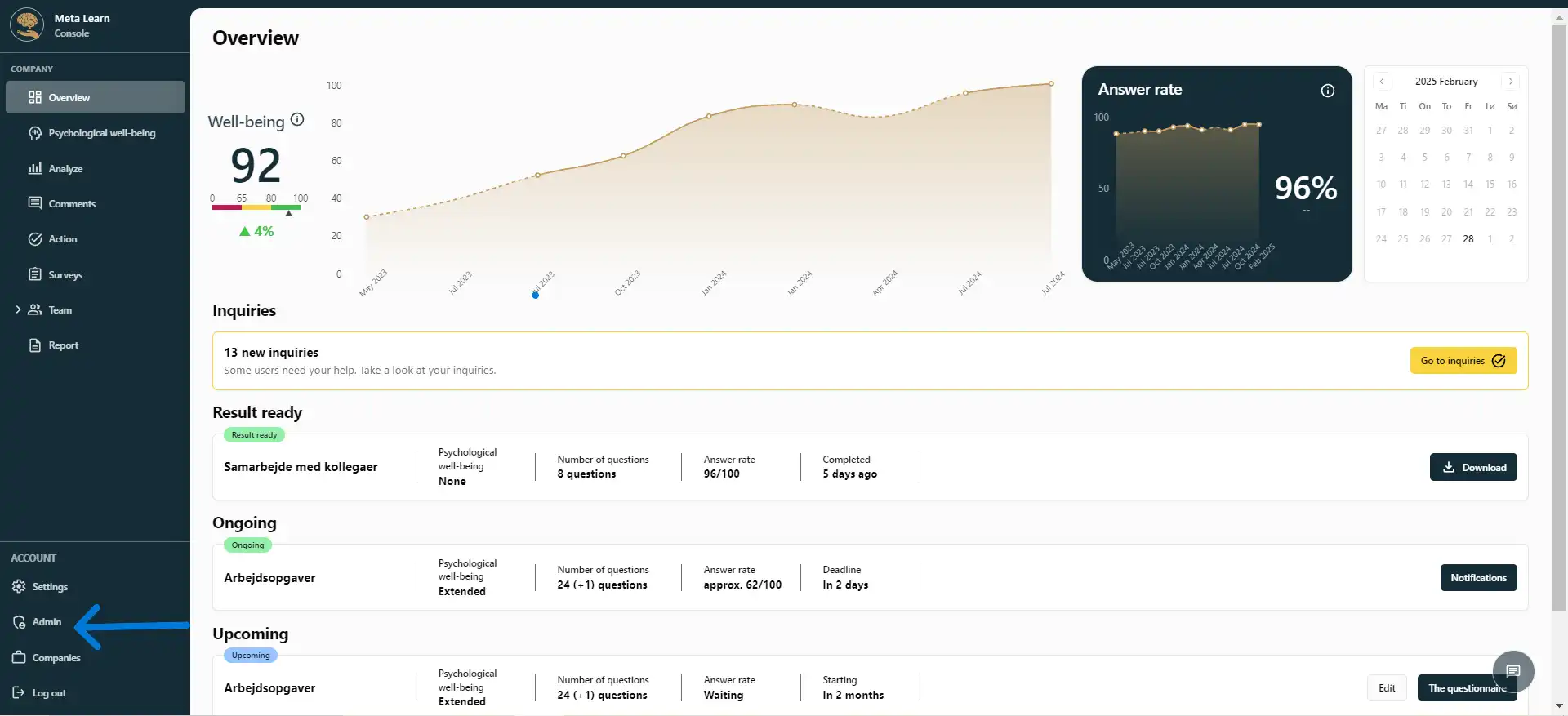Click the well-being score color scale

coord(256,207)
